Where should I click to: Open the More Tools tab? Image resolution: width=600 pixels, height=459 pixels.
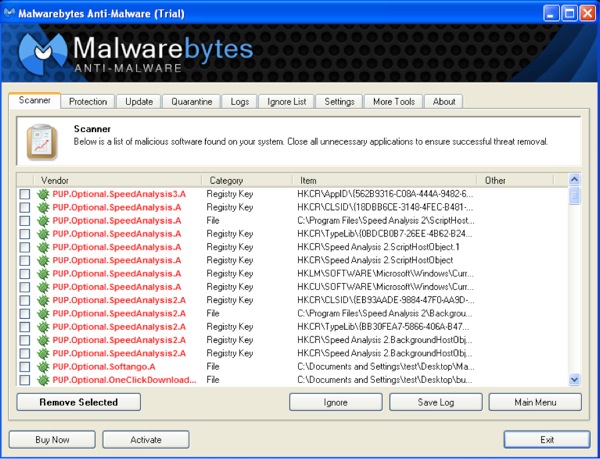[394, 102]
